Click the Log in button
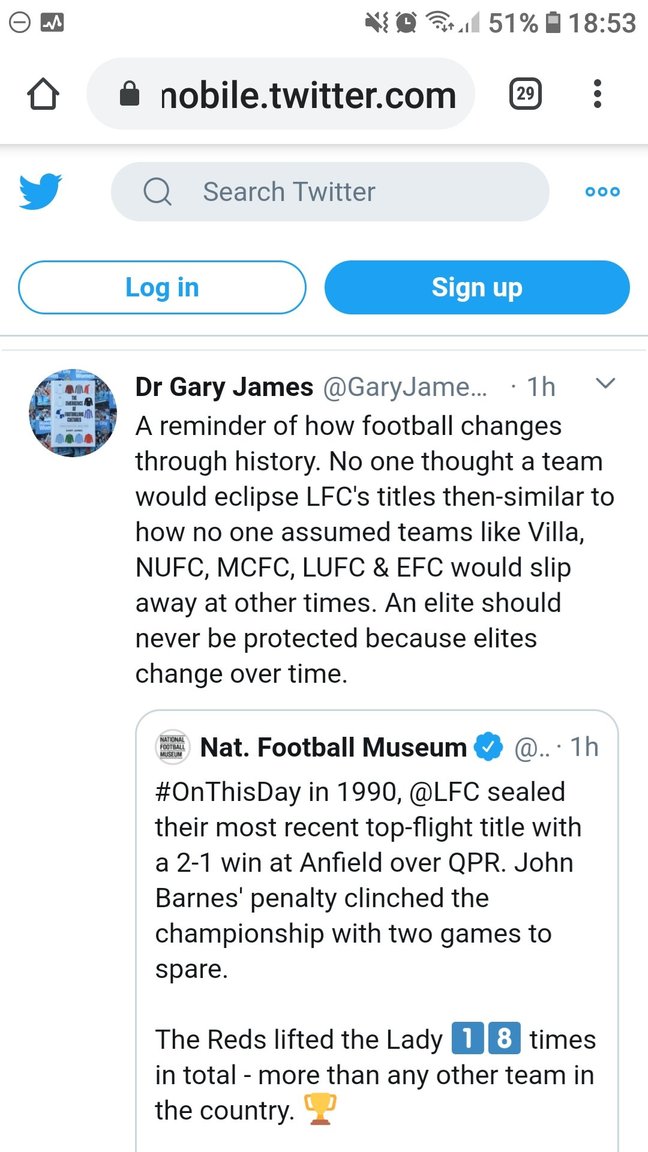Viewport: 648px width, 1152px height. pyautogui.click(x=162, y=288)
